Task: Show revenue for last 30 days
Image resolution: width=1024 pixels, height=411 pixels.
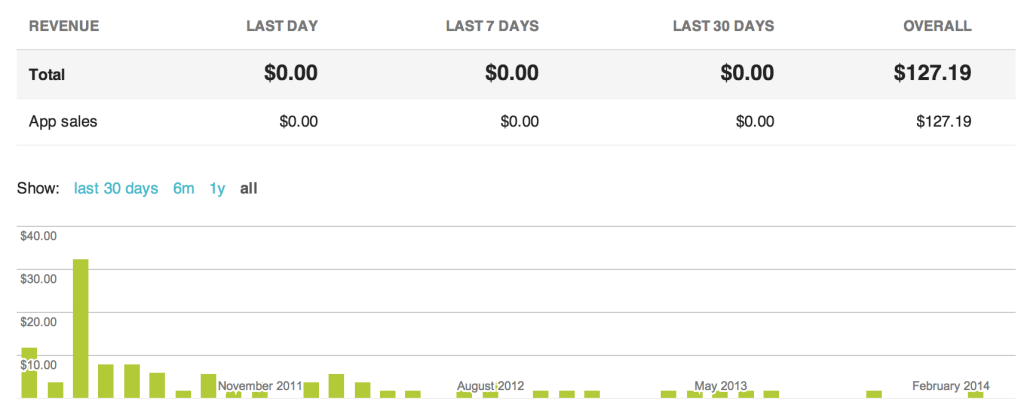Action: [x=116, y=189]
